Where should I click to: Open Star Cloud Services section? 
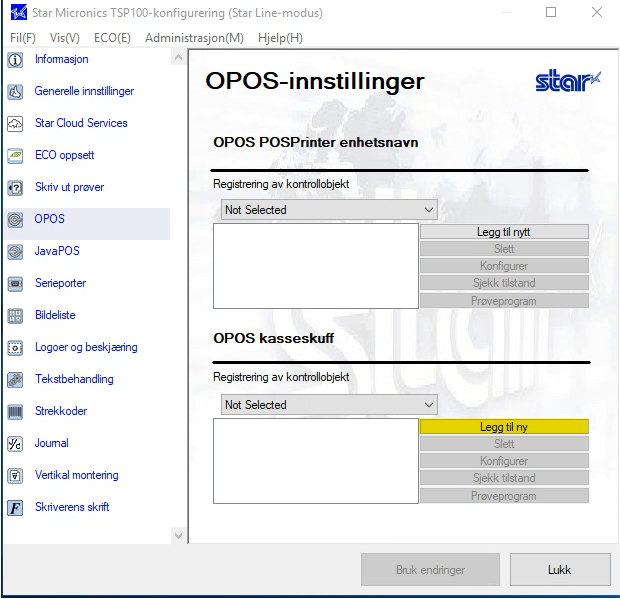81,123
